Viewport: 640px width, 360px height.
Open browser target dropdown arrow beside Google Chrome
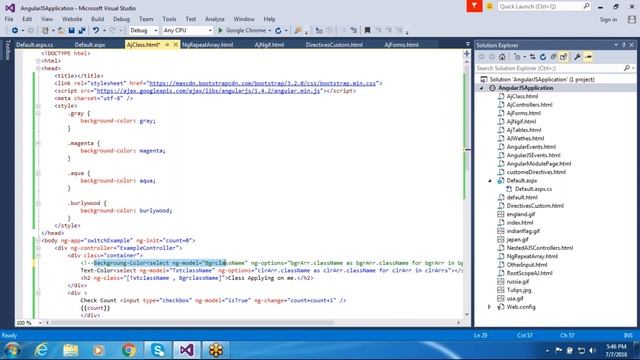[x=269, y=31]
